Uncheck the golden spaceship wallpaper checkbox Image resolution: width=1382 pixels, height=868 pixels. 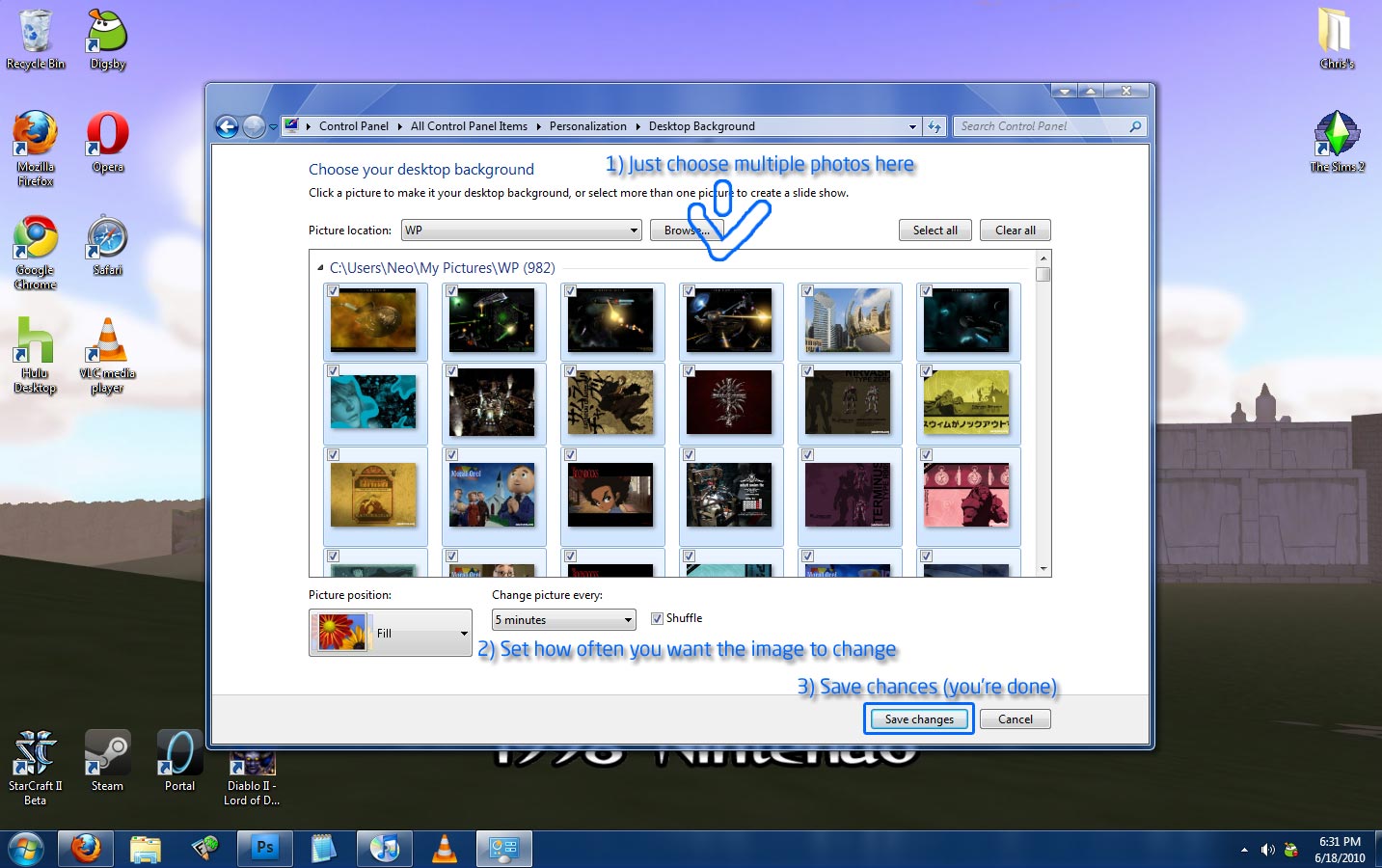click(333, 291)
